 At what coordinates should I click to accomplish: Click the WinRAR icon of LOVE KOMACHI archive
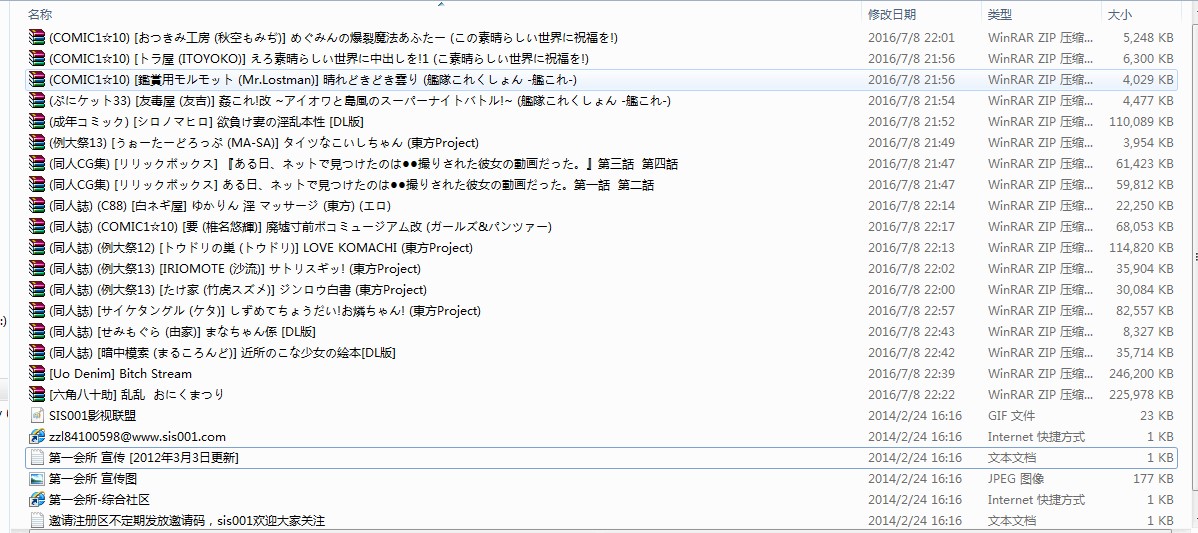click(x=37, y=248)
